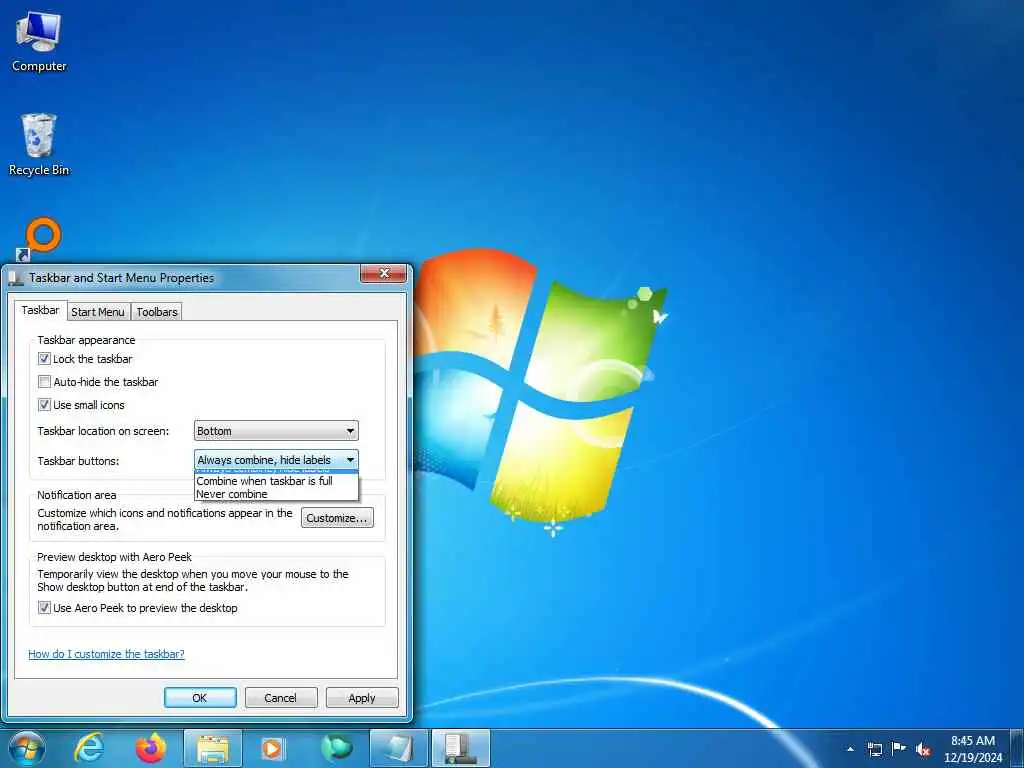Select the Taskbar tab
This screenshot has width=1024, height=768.
[x=40, y=310]
